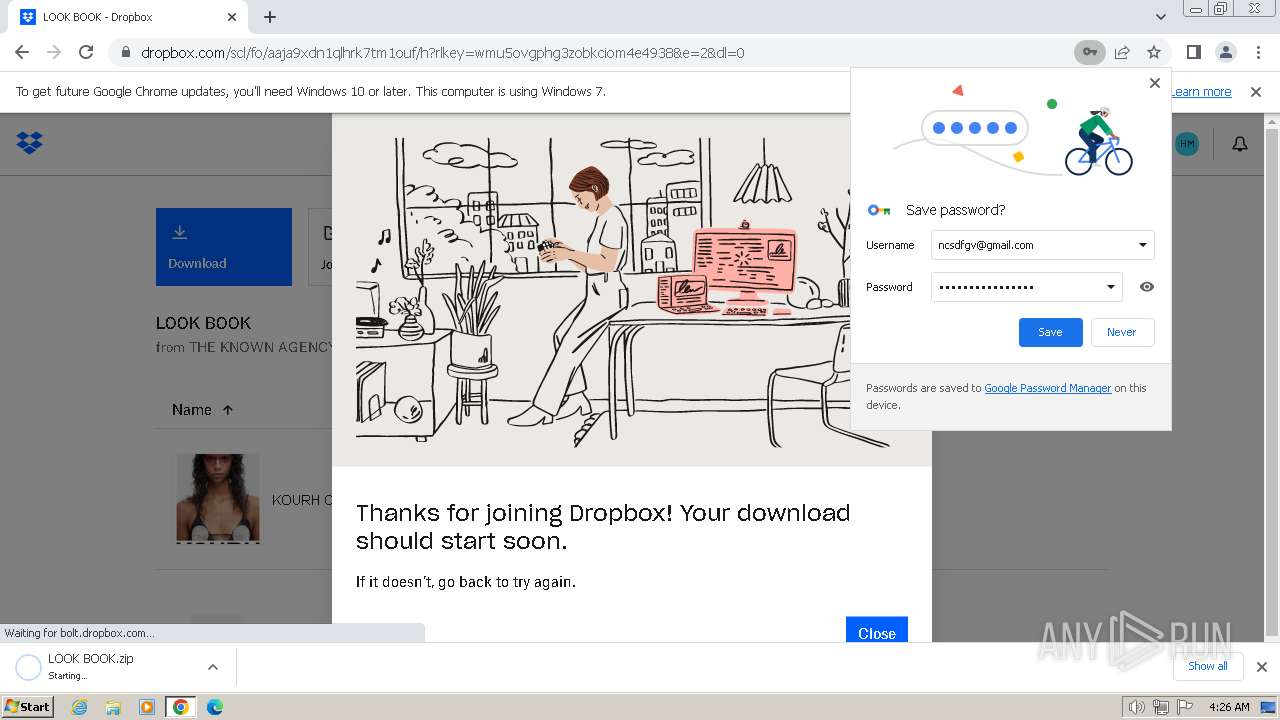Bookmark this page with the star icon
The image size is (1280, 720).
tap(1154, 52)
